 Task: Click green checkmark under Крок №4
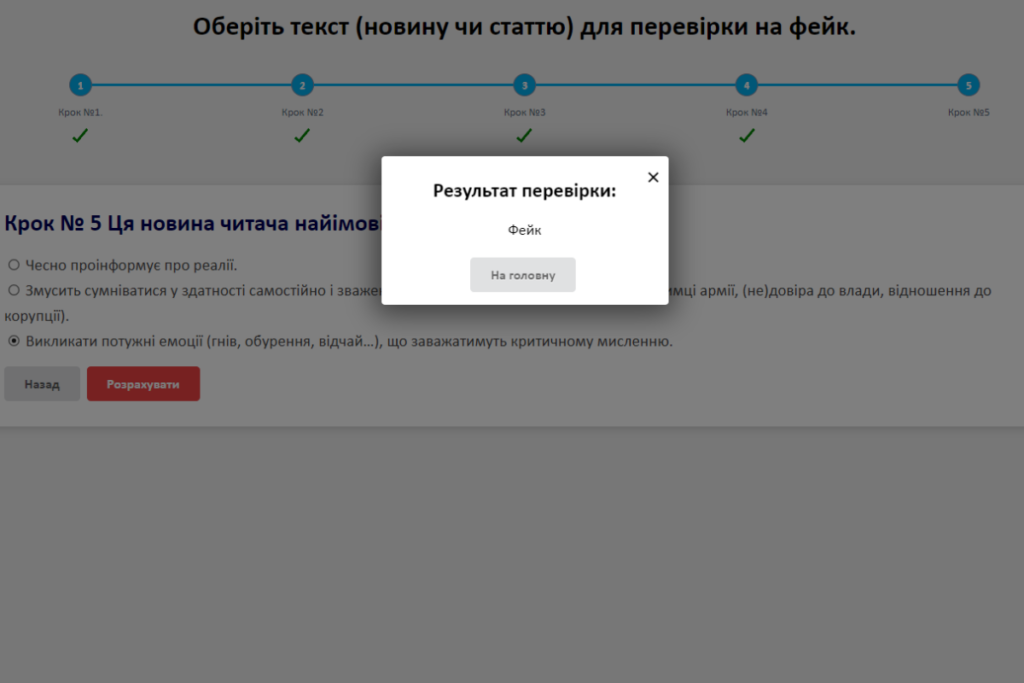click(x=746, y=135)
